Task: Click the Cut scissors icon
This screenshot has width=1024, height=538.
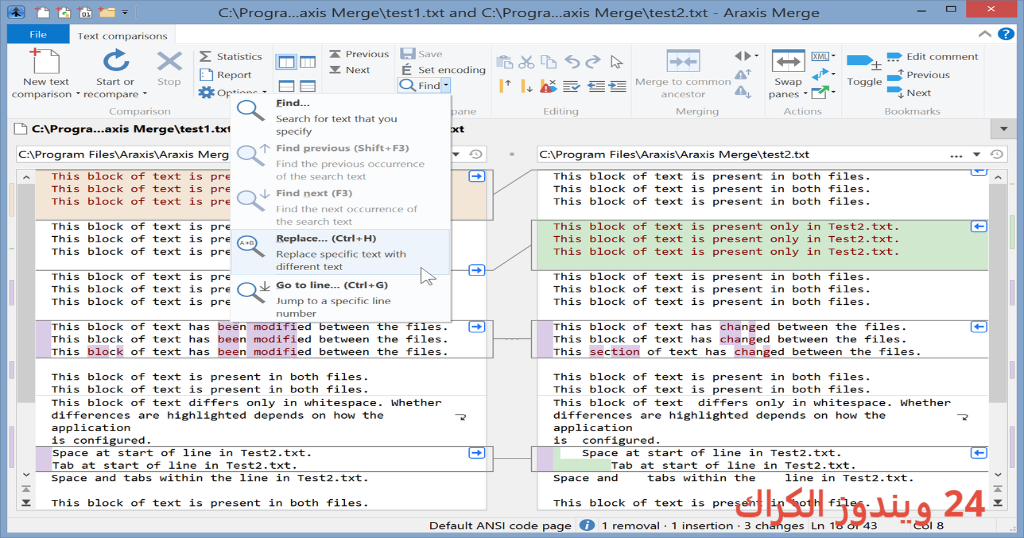Action: (526, 62)
